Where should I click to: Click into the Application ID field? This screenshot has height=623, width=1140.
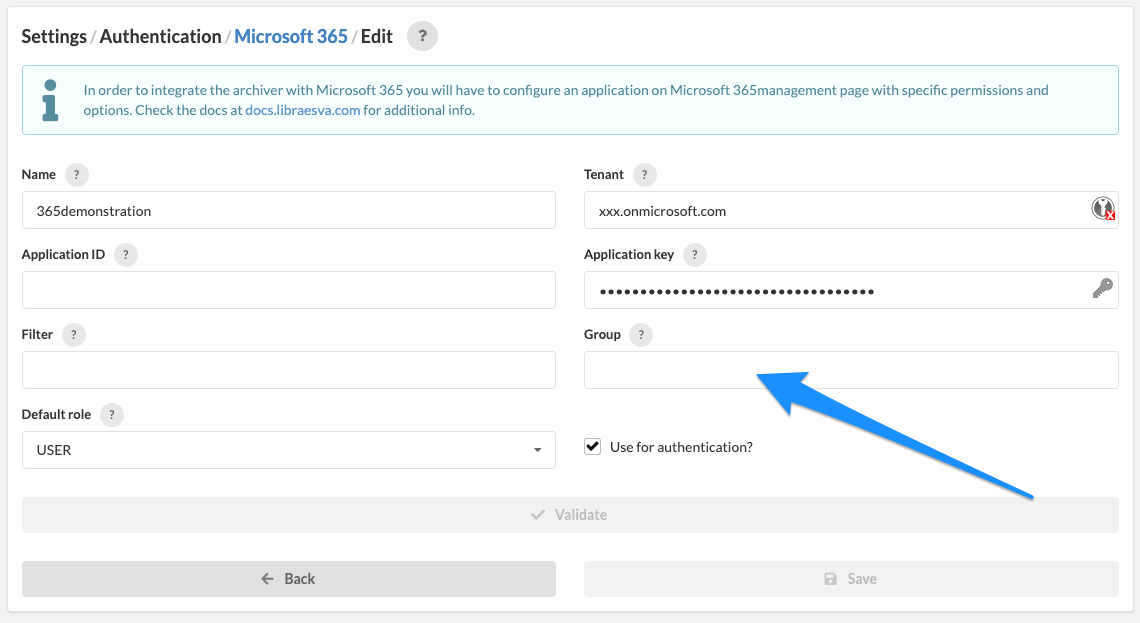pyautogui.click(x=289, y=290)
